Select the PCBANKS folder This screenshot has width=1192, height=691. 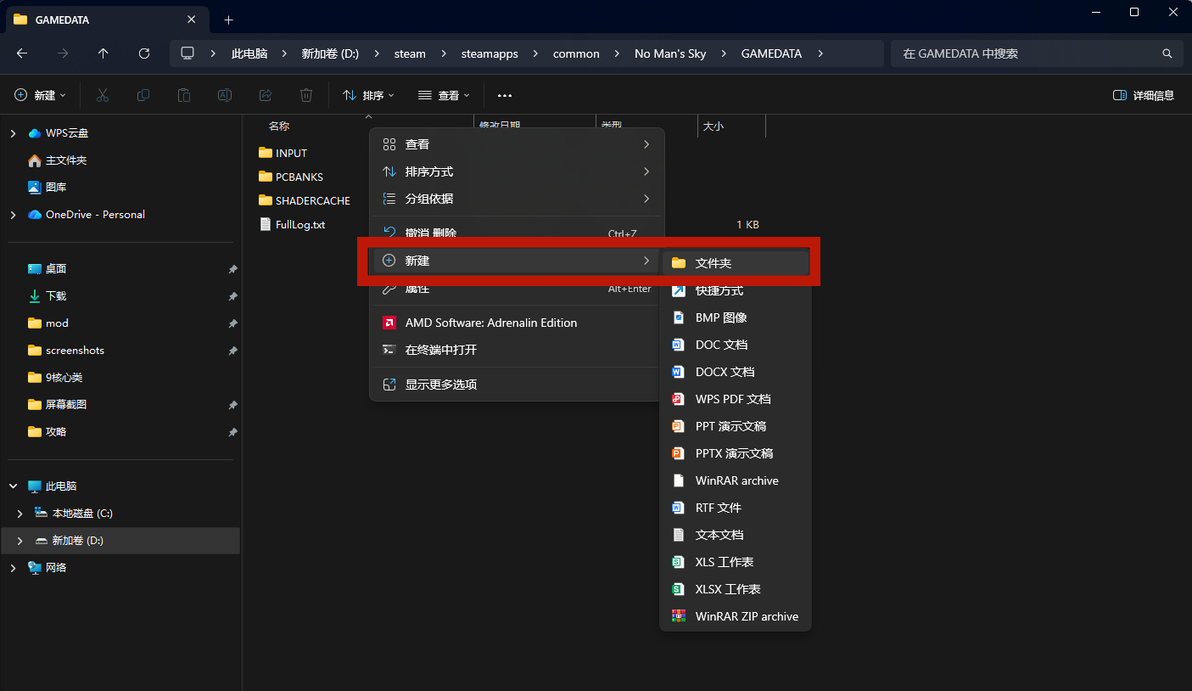pos(291,176)
